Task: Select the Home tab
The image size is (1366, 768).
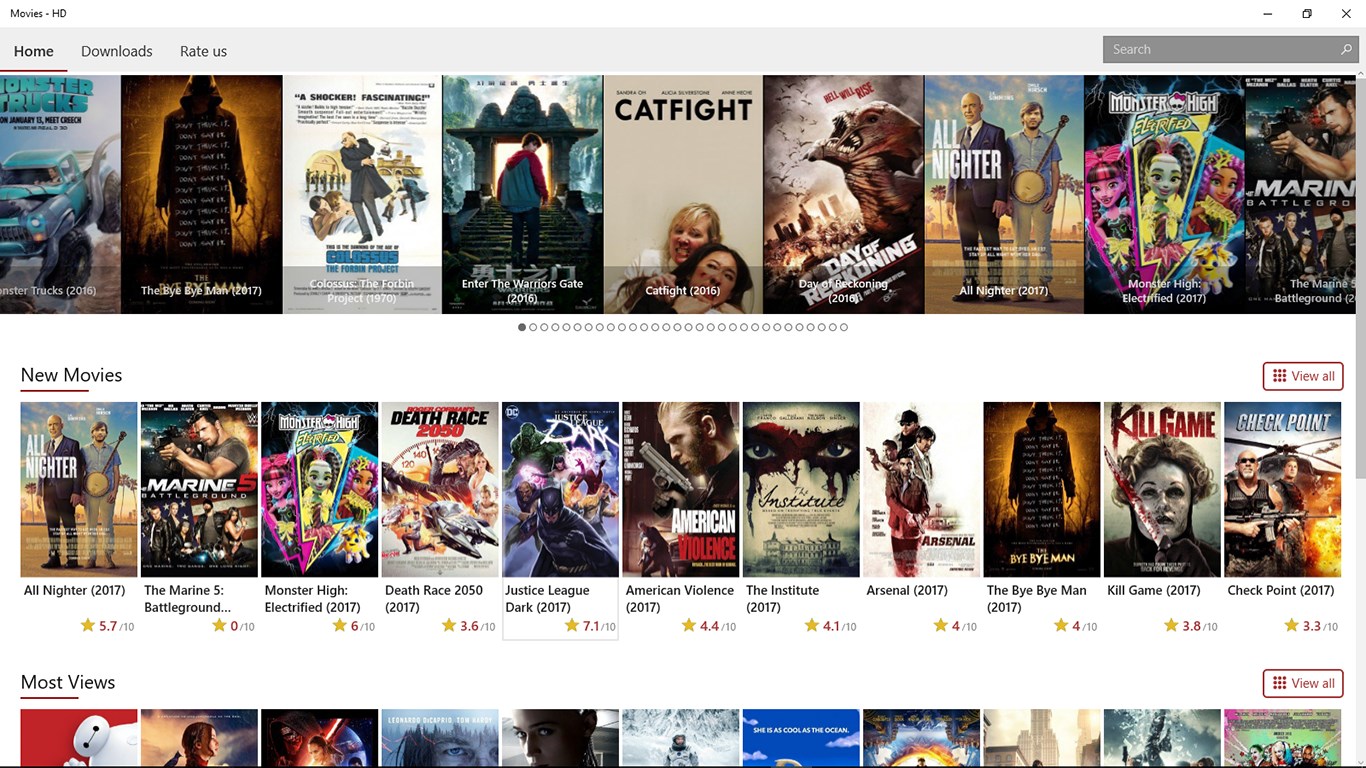Action: coord(34,50)
